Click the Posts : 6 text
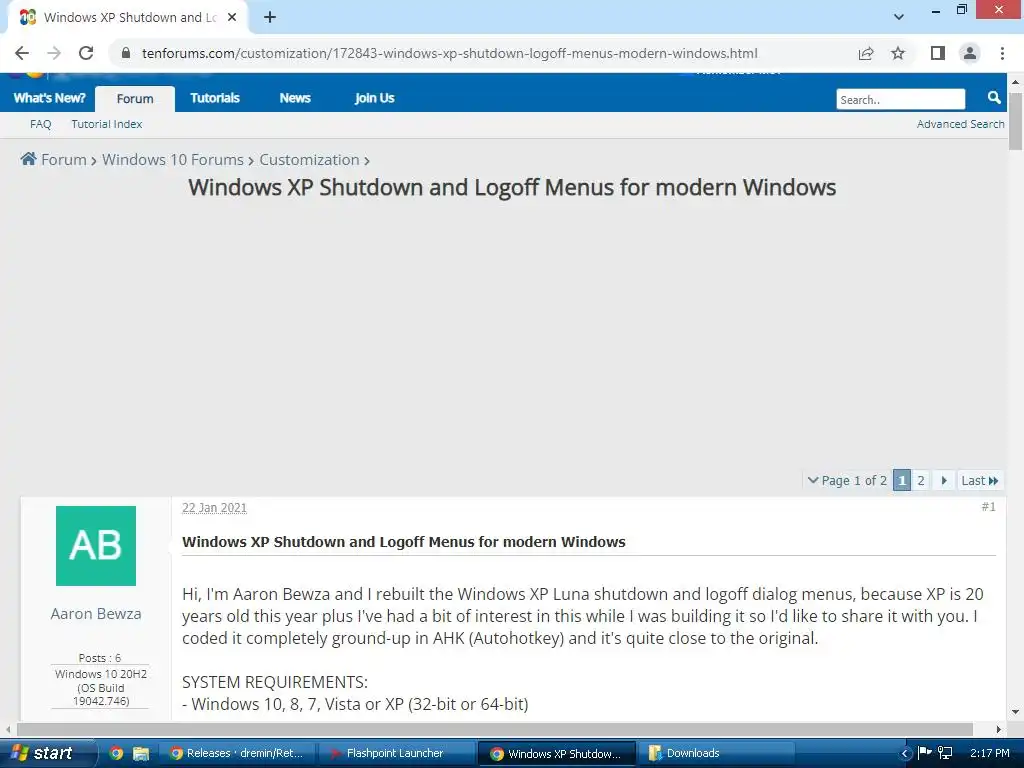 (100, 658)
